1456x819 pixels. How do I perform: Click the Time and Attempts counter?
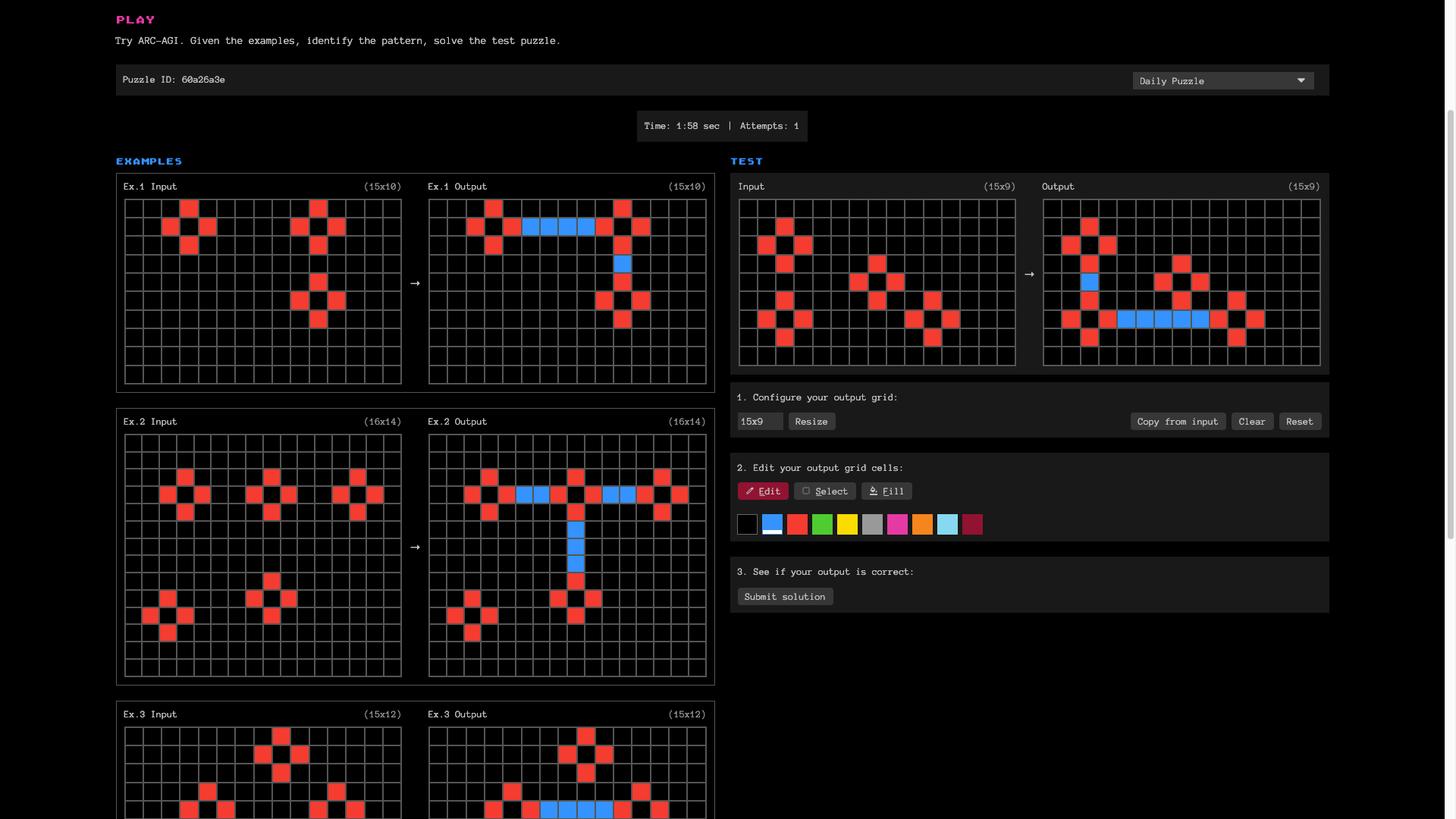pyautogui.click(x=722, y=126)
